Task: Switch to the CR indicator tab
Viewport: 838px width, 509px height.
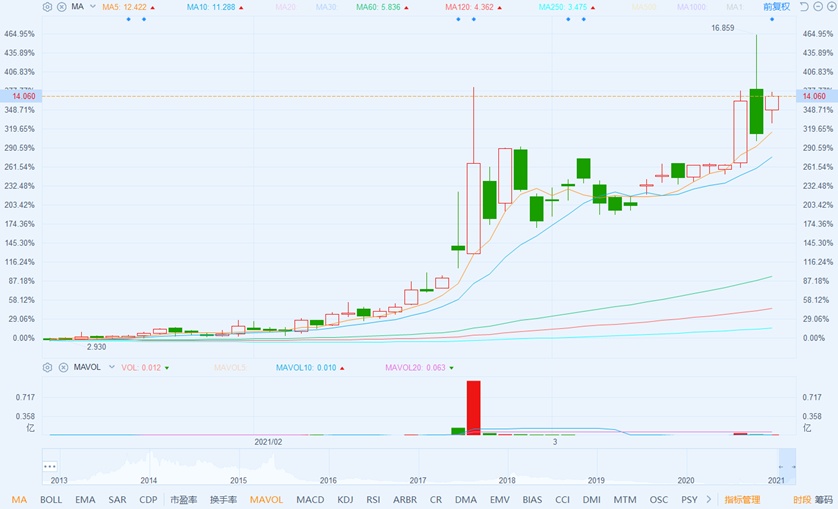Action: coord(436,499)
